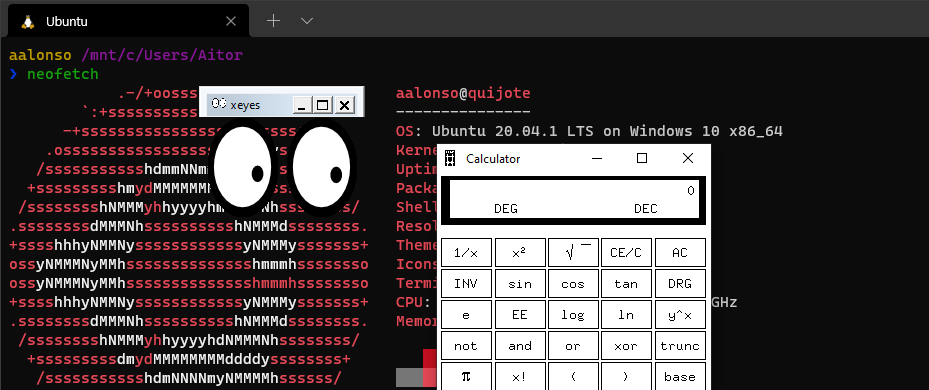This screenshot has height=390, width=929.
Task: Click the x² square key
Action: (520, 252)
